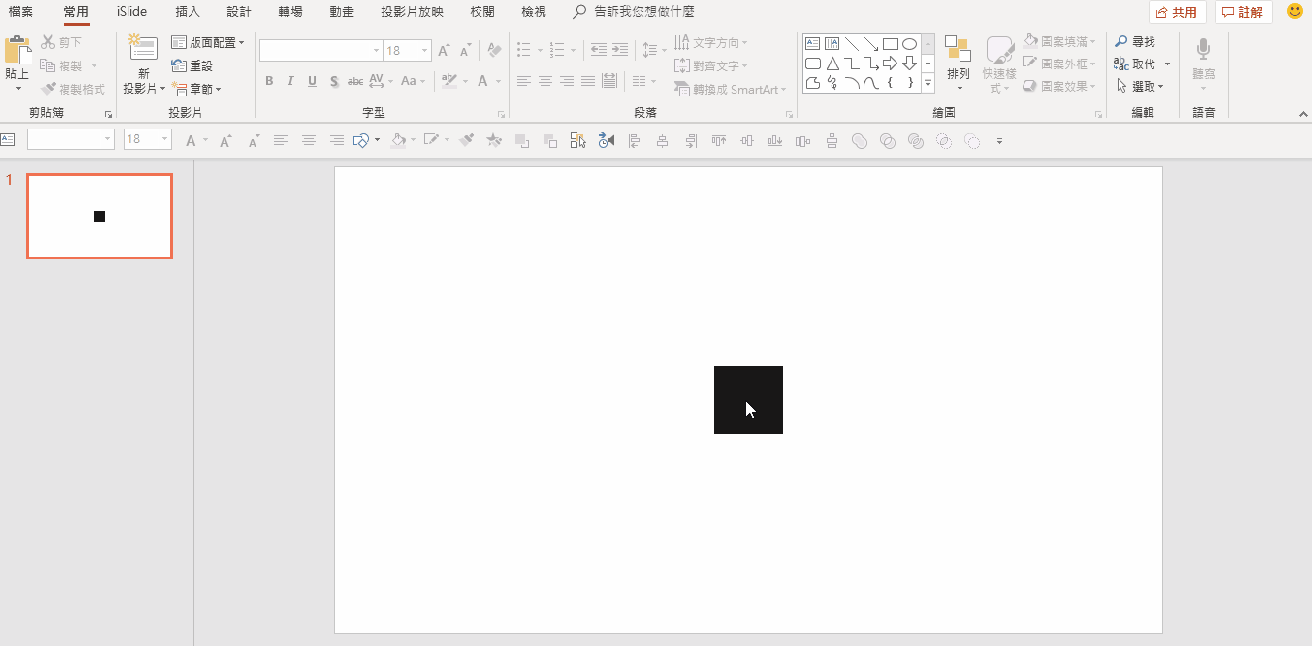
Task: Select the down block arrow shape
Action: click(909, 63)
